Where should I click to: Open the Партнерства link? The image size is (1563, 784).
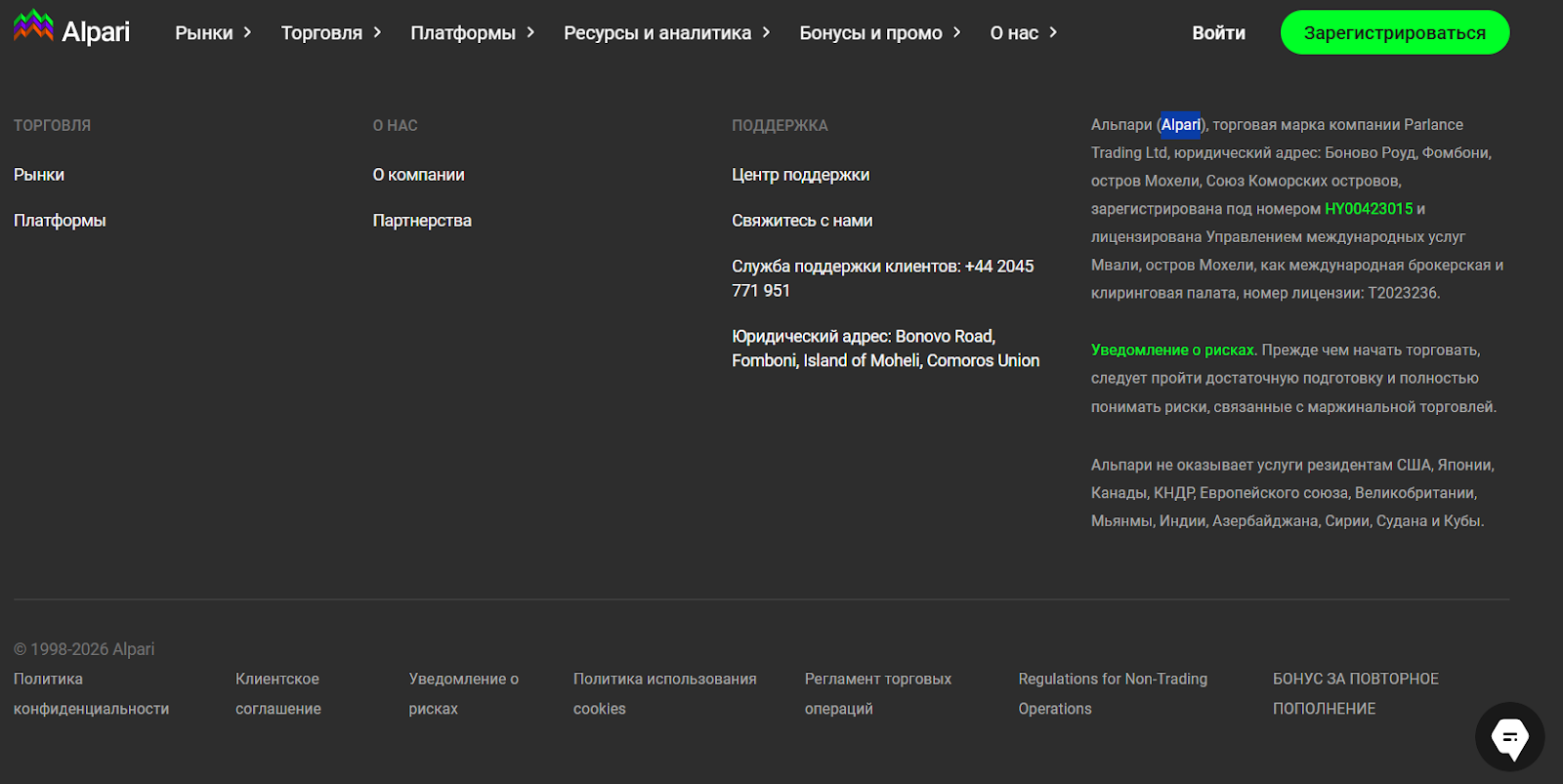[x=422, y=221]
